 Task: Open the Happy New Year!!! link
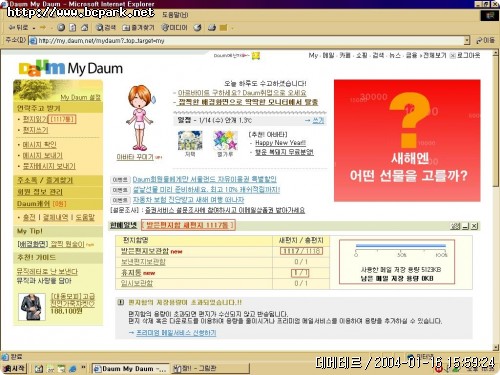[x=280, y=143]
